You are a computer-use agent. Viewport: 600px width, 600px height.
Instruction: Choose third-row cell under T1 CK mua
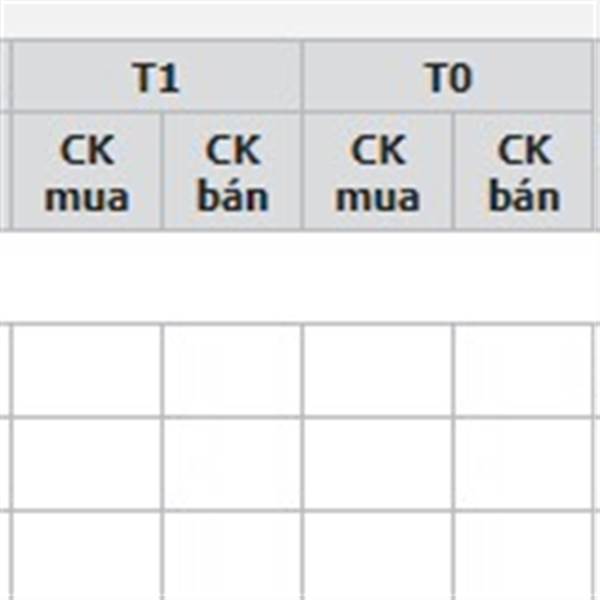87,556
